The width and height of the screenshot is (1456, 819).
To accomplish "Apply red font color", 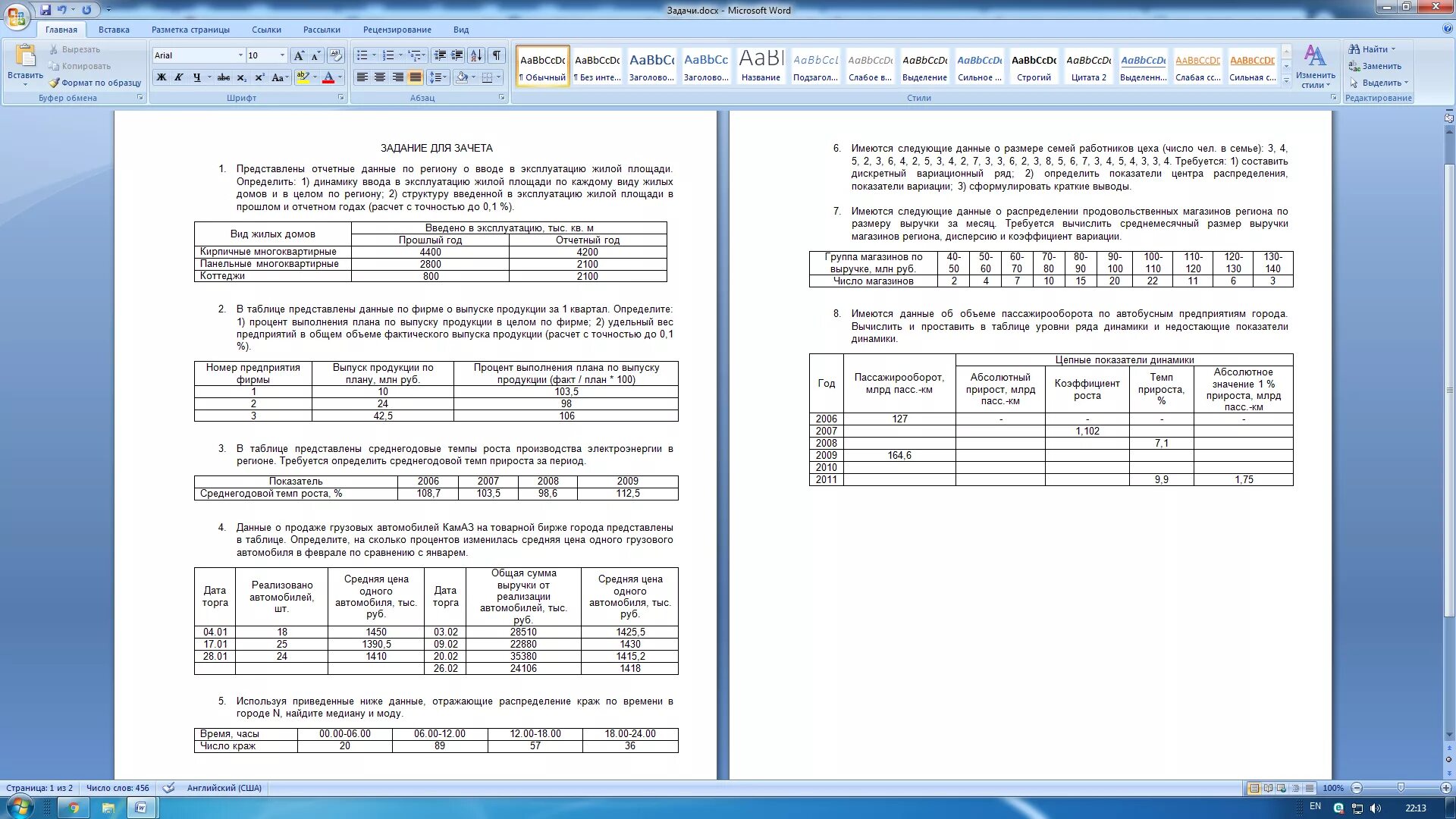I will pyautogui.click(x=328, y=77).
